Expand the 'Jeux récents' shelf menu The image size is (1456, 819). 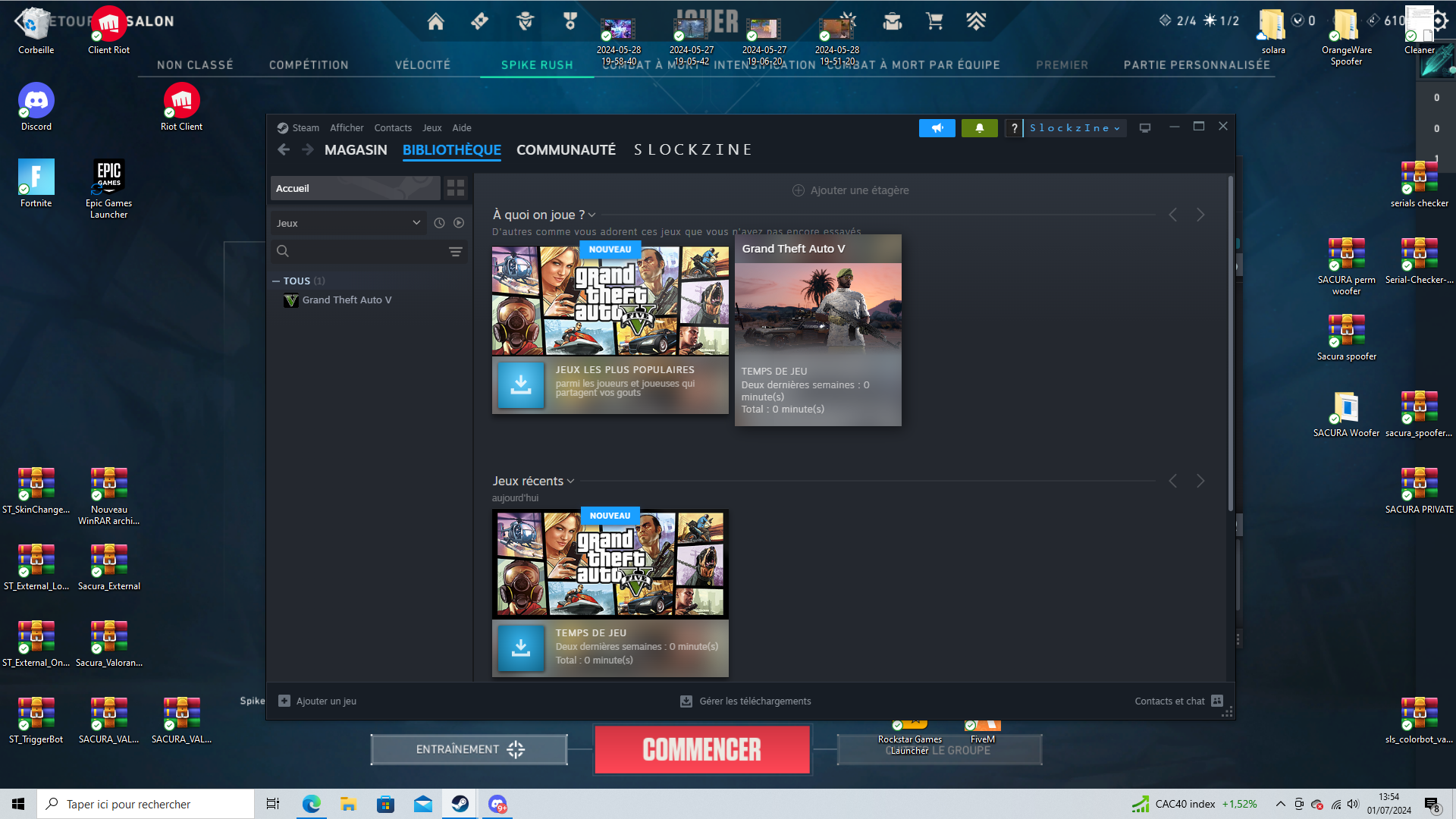pyautogui.click(x=570, y=482)
